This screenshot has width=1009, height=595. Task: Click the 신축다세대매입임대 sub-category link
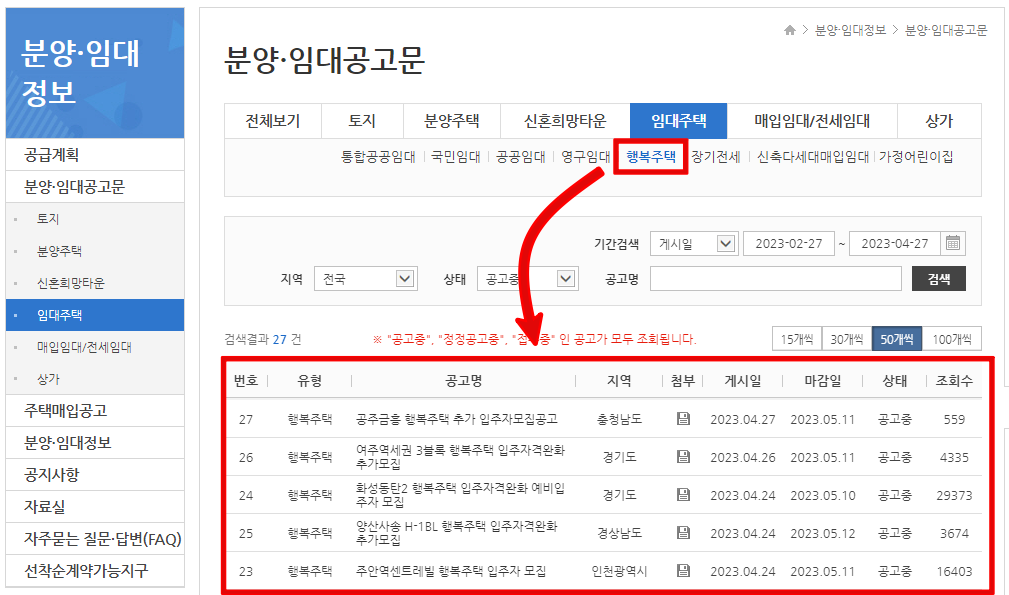[813, 157]
